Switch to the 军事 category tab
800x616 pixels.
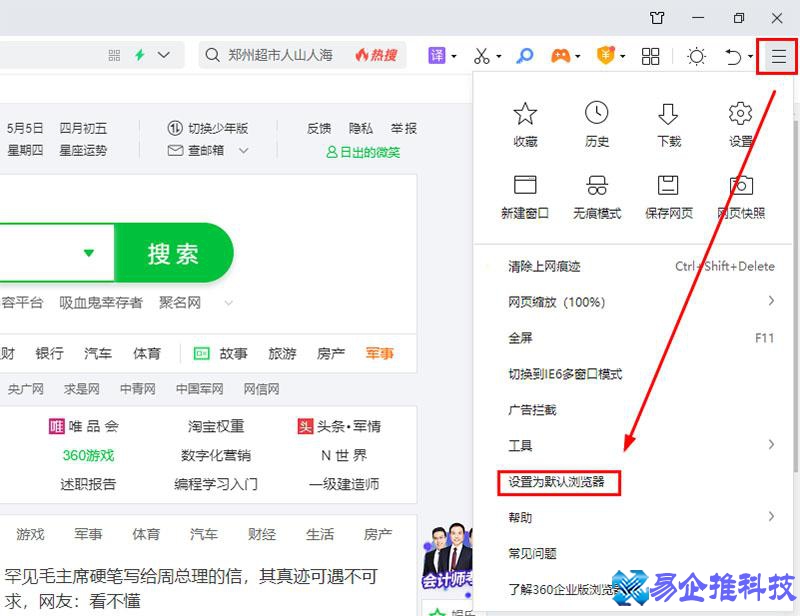(379, 353)
